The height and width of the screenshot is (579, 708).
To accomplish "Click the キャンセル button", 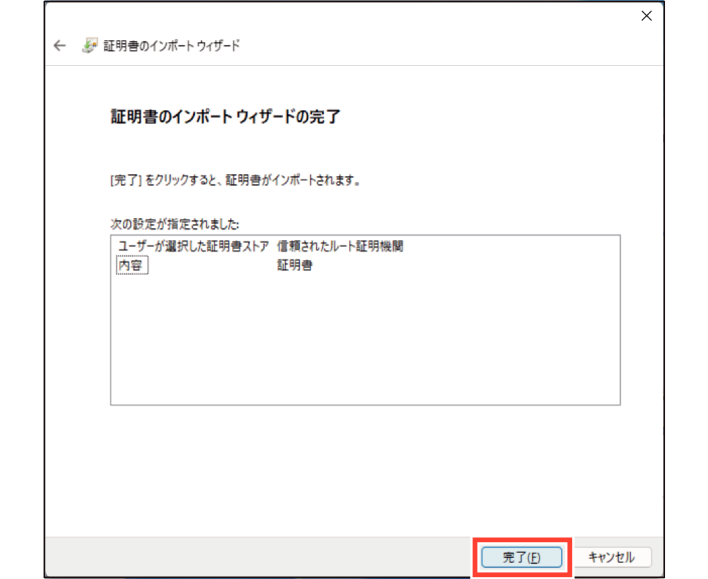I will coord(612,557).
